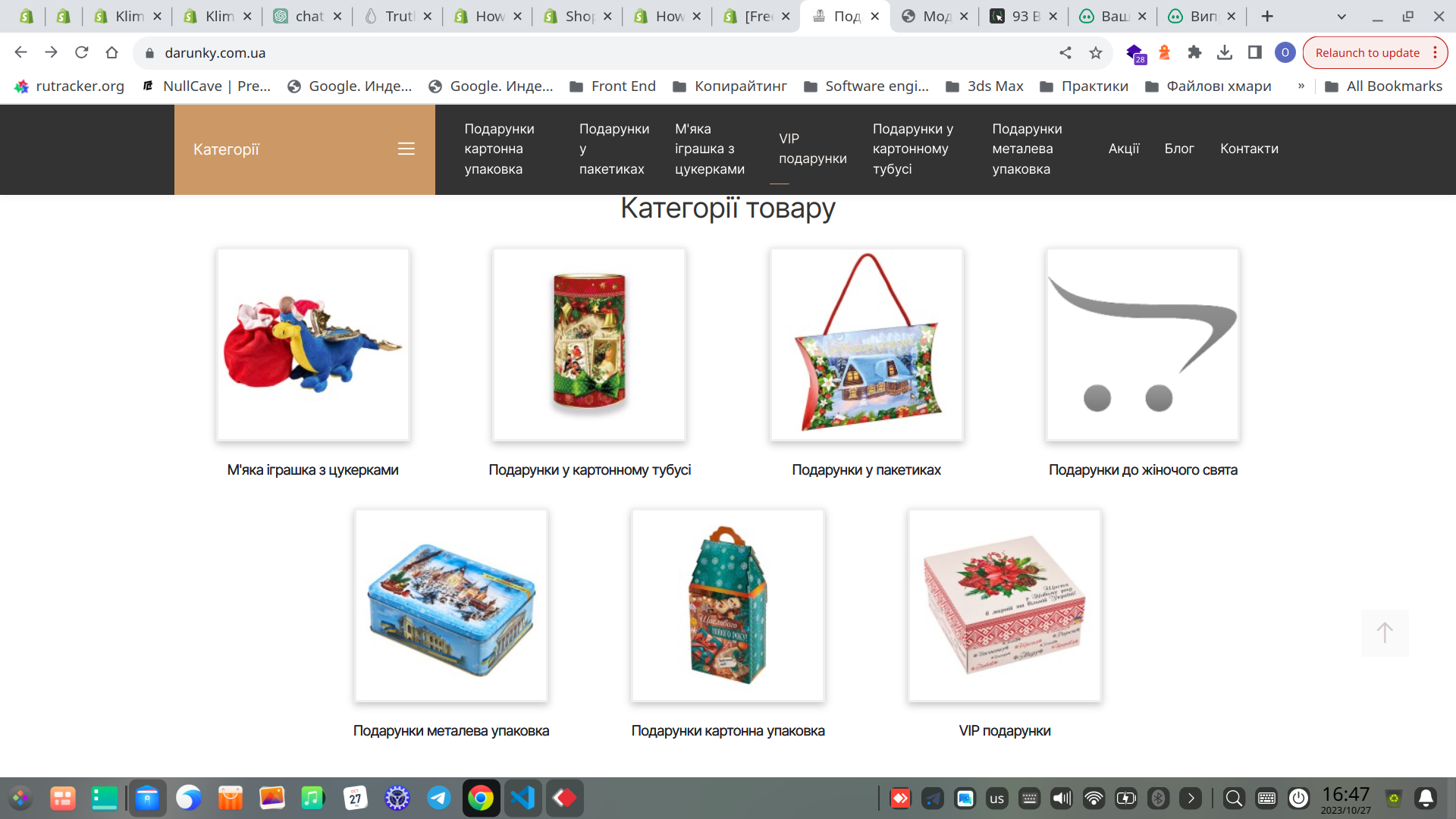Open the Wi-Fi tray icon
The height and width of the screenshot is (819, 1456).
(x=1094, y=798)
